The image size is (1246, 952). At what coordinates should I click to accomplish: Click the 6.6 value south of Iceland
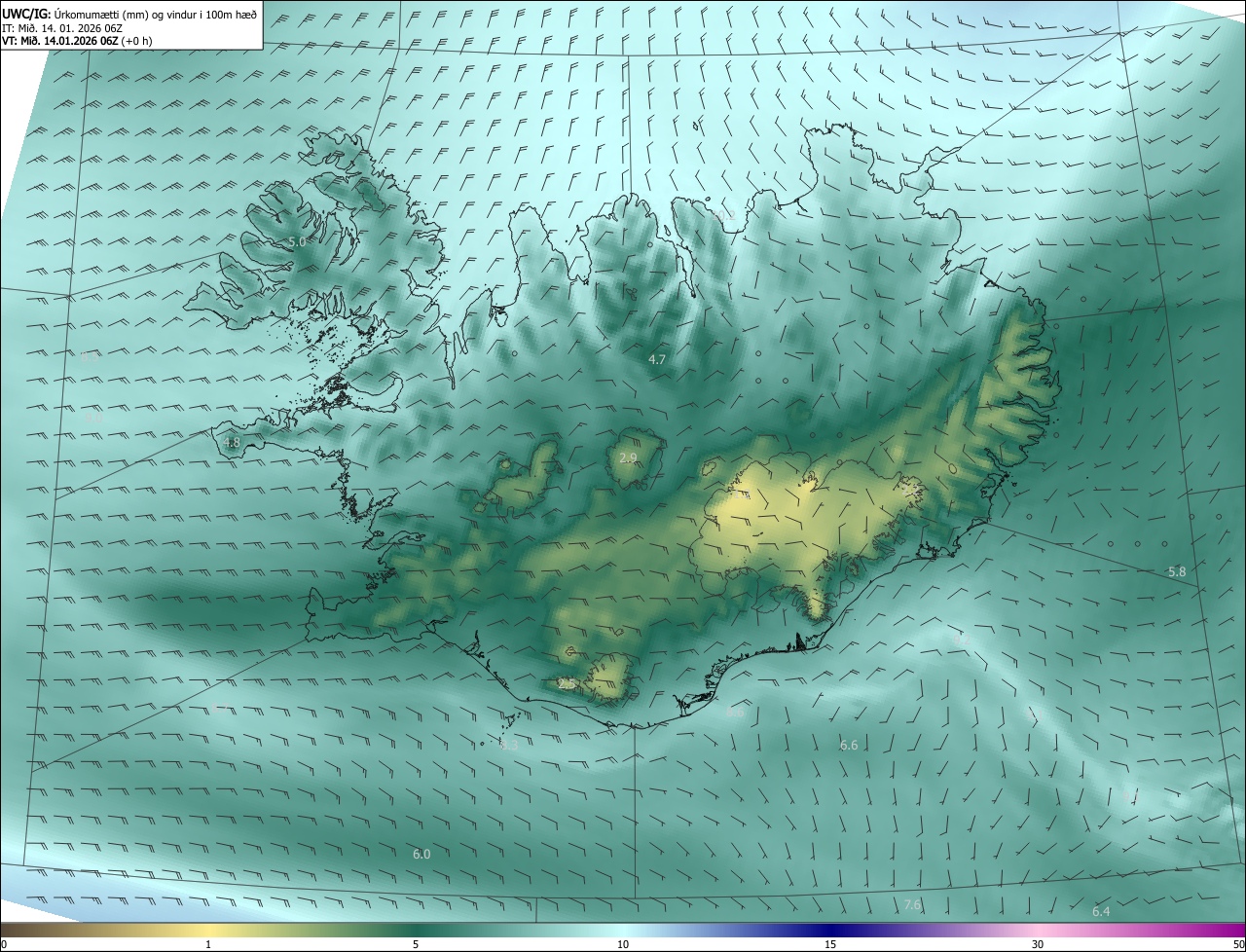849,745
